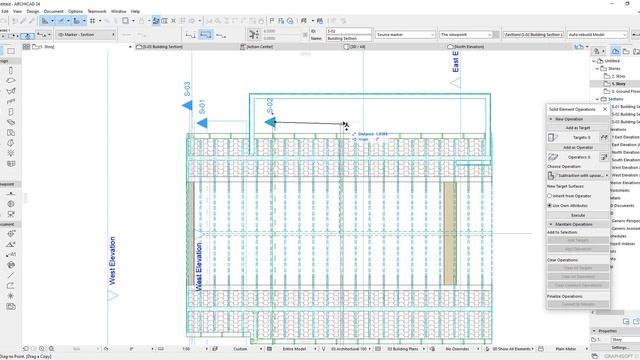Screen dimensions: 640x360
Task: Click the S-01 section marker triangle
Action: pyautogui.click(x=202, y=123)
